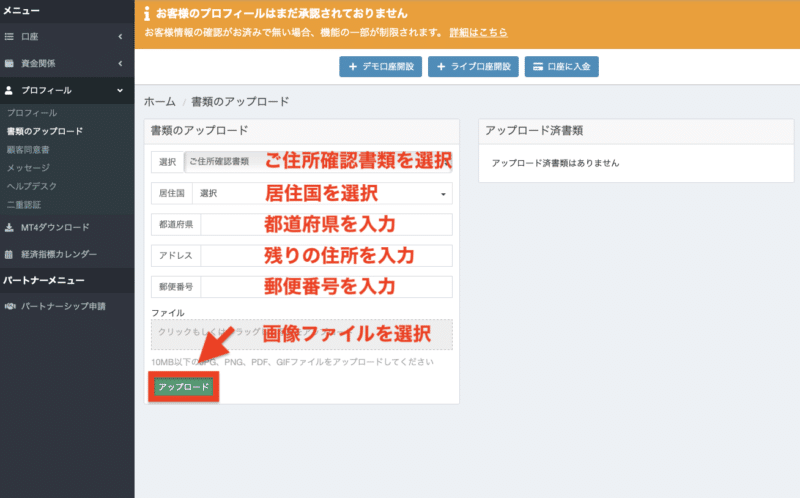This screenshot has width=800, height=498.
Task: Click the 経済指標カレンダー calendar icon
Action: click(x=9, y=254)
